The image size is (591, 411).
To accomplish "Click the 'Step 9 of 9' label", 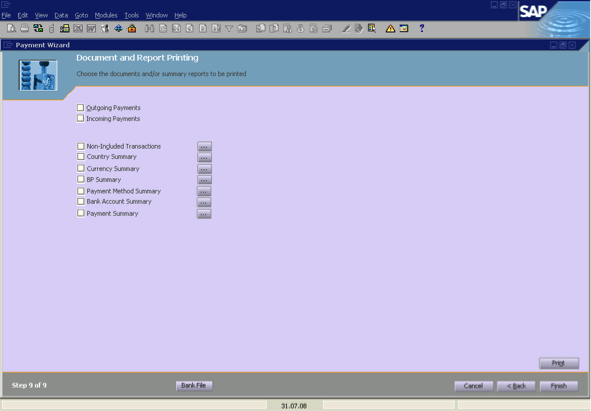I will click(x=29, y=385).
